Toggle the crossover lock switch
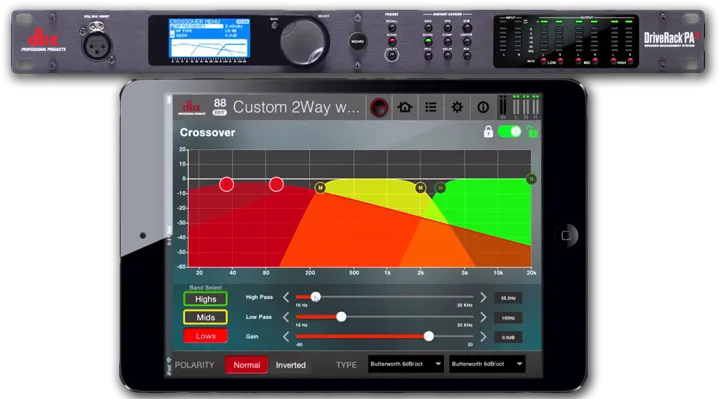 pyautogui.click(x=509, y=132)
